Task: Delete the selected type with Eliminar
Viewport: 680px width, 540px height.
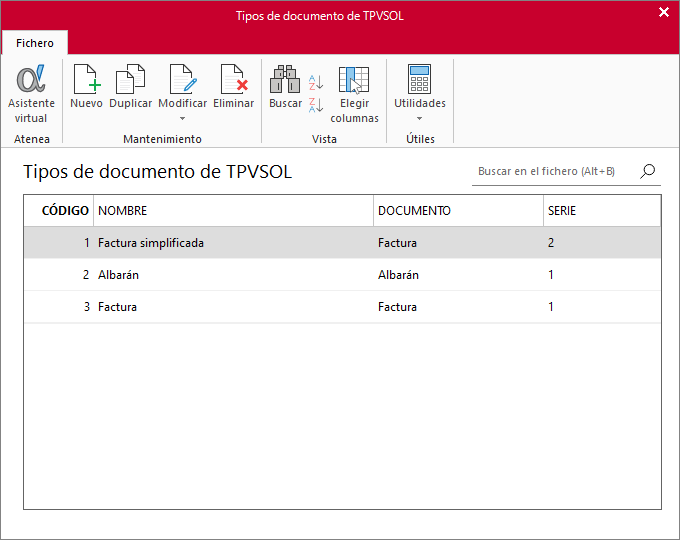Action: (234, 86)
